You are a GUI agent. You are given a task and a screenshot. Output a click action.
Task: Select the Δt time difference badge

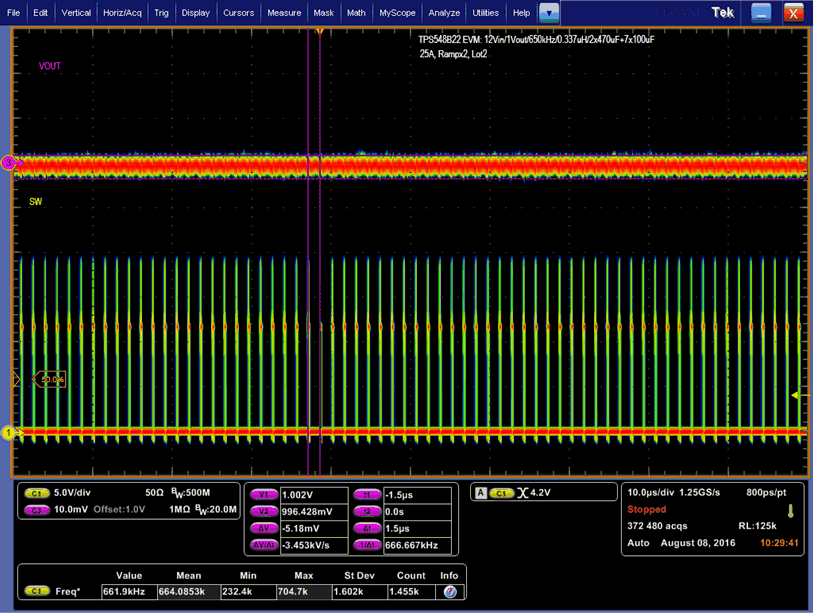(x=368, y=527)
